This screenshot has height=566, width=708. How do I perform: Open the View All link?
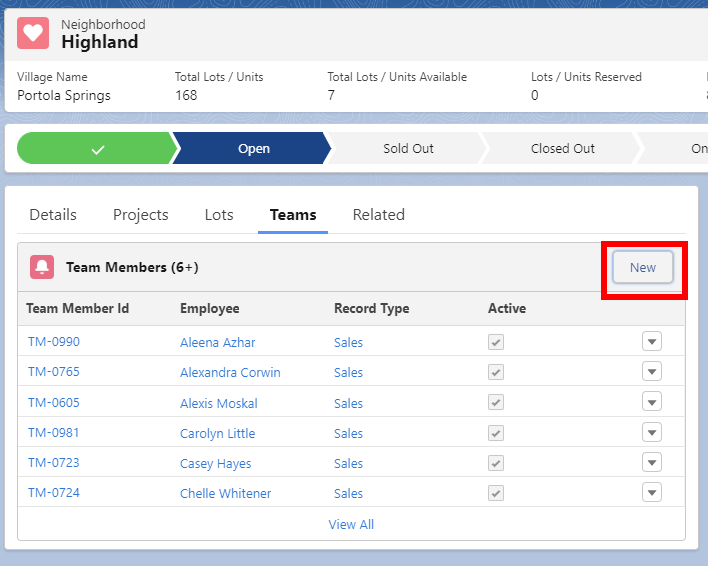pyautogui.click(x=351, y=524)
